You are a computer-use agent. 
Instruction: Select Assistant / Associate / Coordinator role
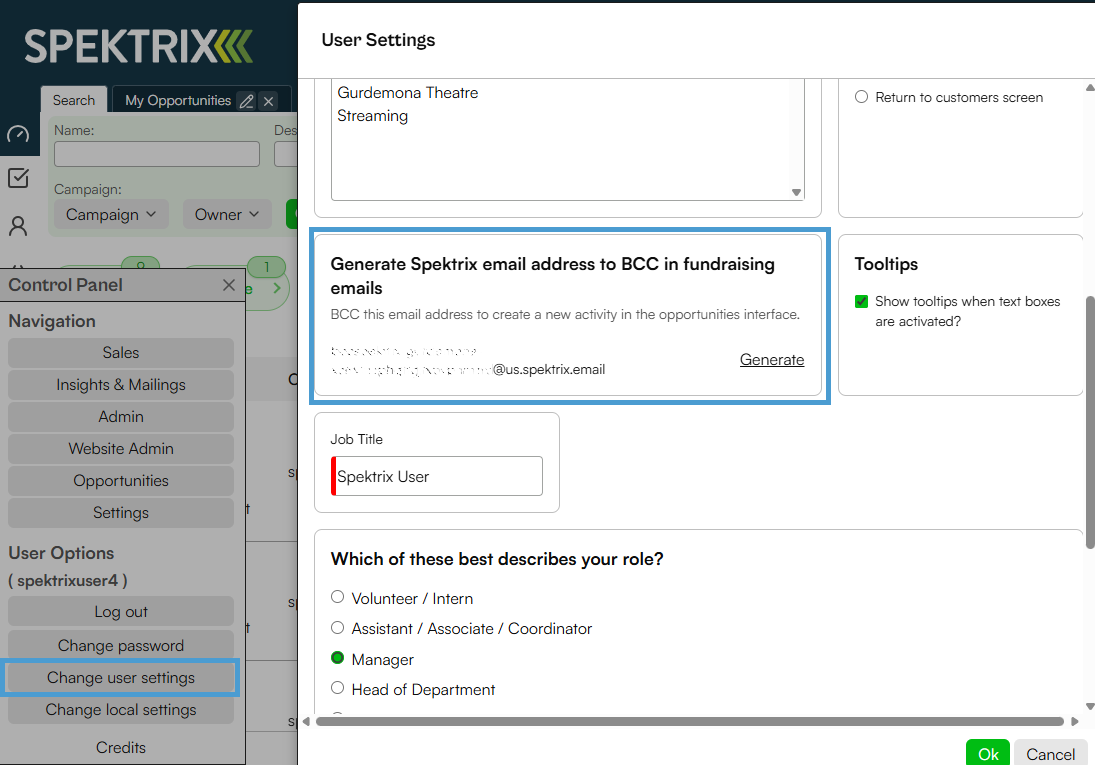point(338,627)
